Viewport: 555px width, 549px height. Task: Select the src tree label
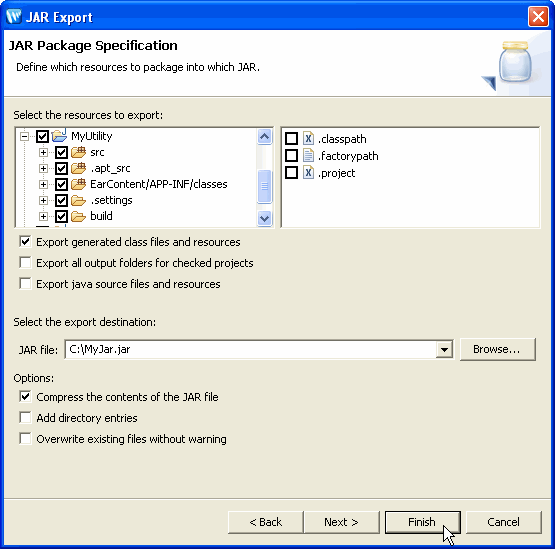click(x=97, y=153)
